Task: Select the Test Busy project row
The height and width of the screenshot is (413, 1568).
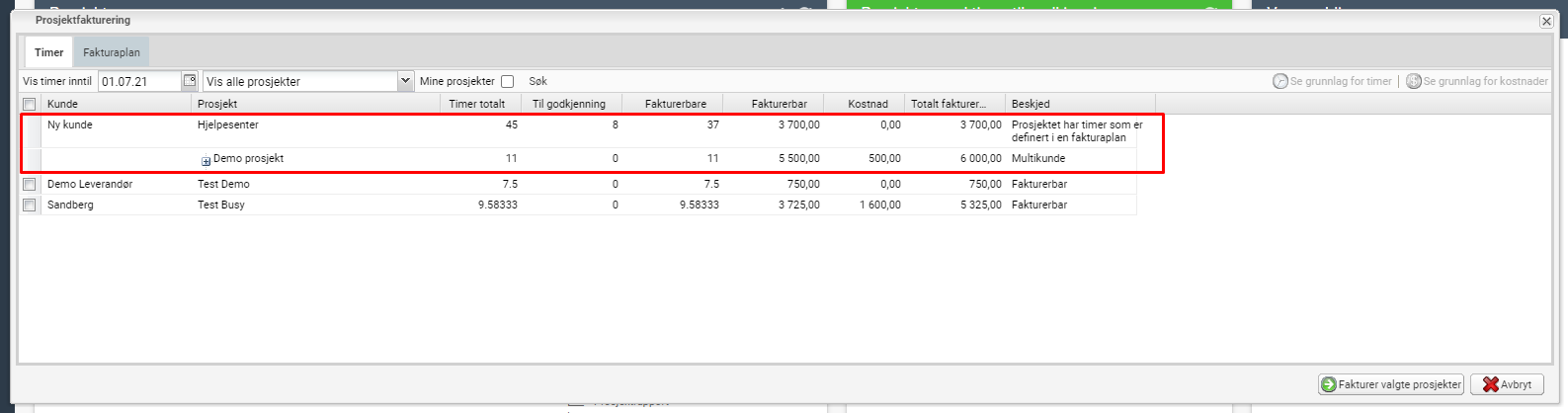Action: pos(221,205)
